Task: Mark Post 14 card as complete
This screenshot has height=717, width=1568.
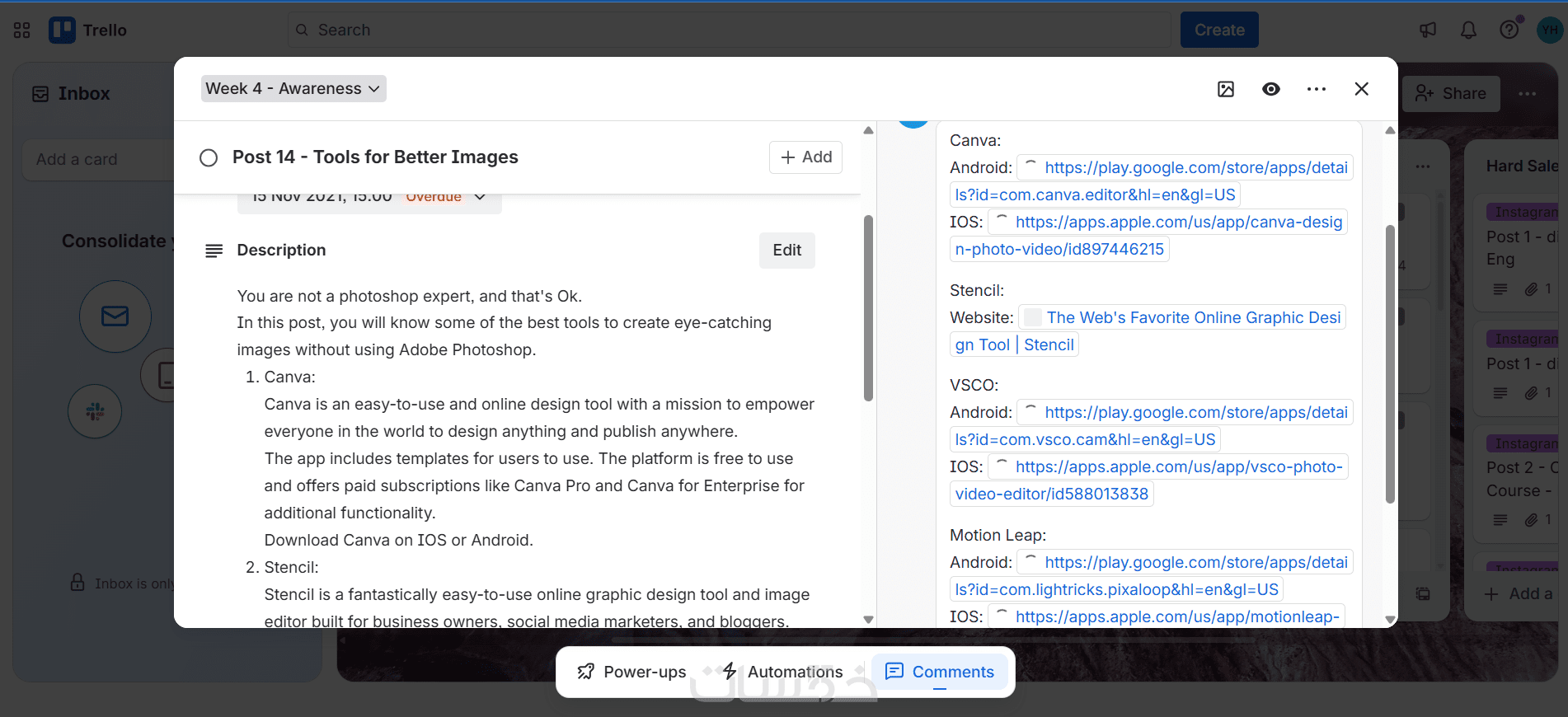Action: click(209, 157)
